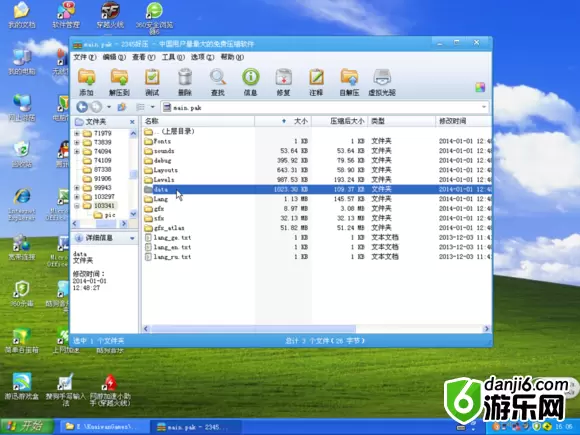Sort by the 大小 column header
Screen dimensions: 580x435
tap(283, 121)
